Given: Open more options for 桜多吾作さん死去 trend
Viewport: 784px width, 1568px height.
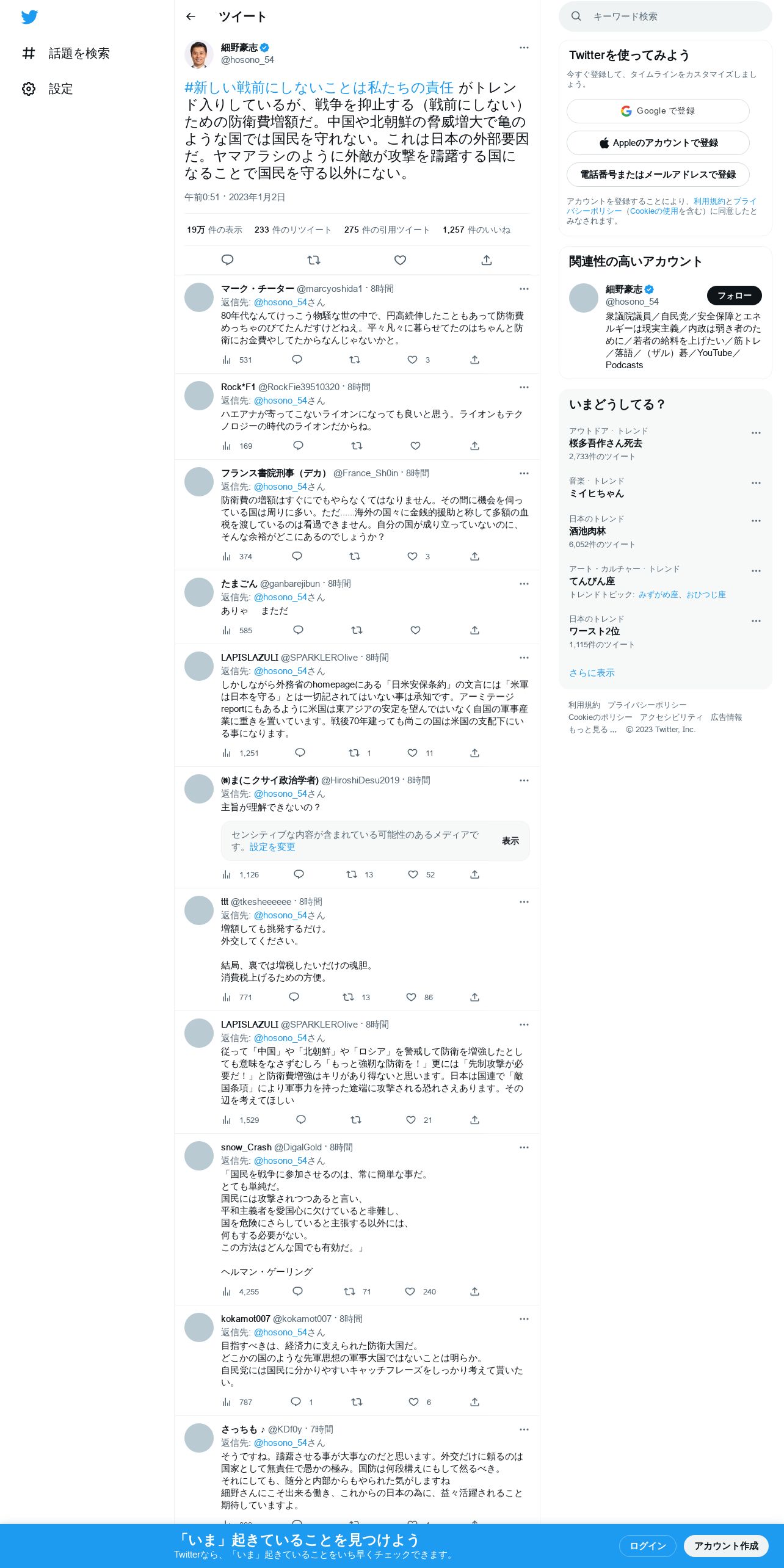Looking at the screenshot, I should click(x=756, y=433).
